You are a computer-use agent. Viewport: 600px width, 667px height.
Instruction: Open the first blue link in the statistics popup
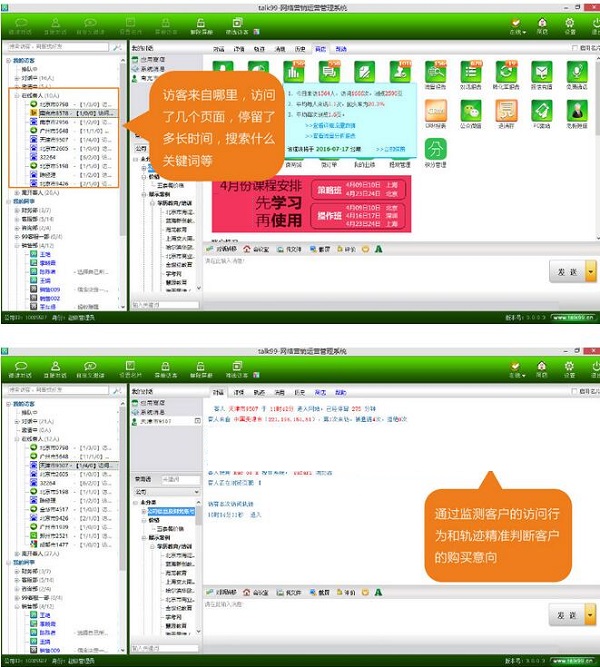pyautogui.click(x=330, y=125)
